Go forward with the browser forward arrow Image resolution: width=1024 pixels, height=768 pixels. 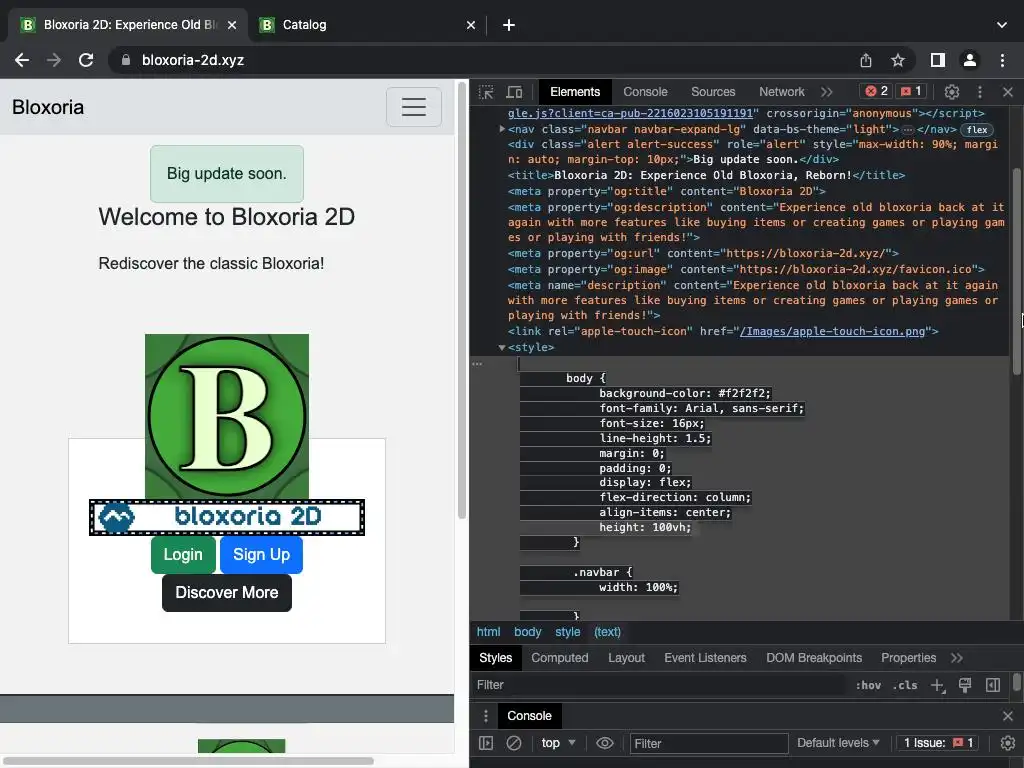tap(54, 60)
